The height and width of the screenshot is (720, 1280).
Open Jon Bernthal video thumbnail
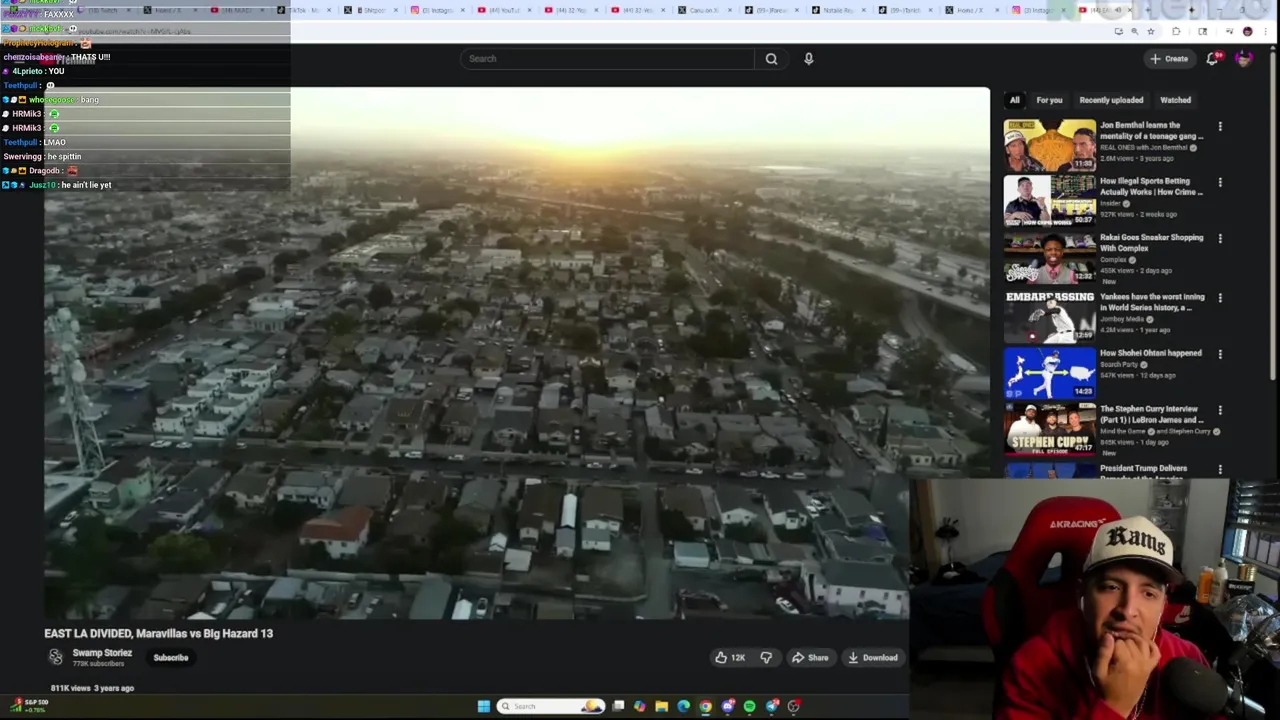(x=1050, y=145)
